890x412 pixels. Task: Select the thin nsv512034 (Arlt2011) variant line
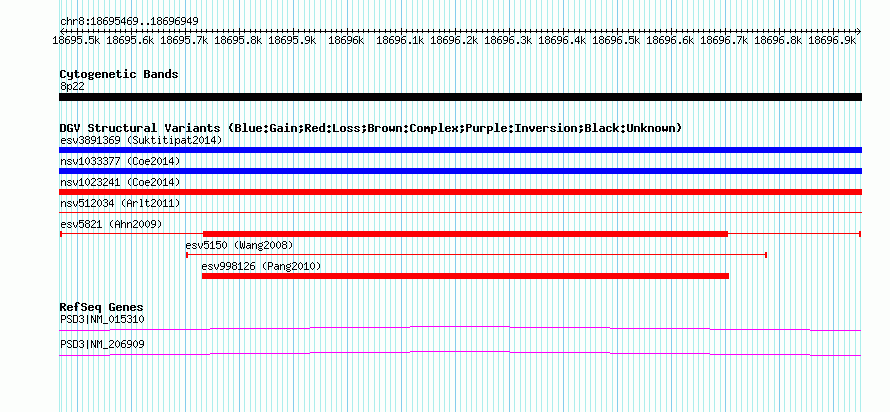(460, 213)
